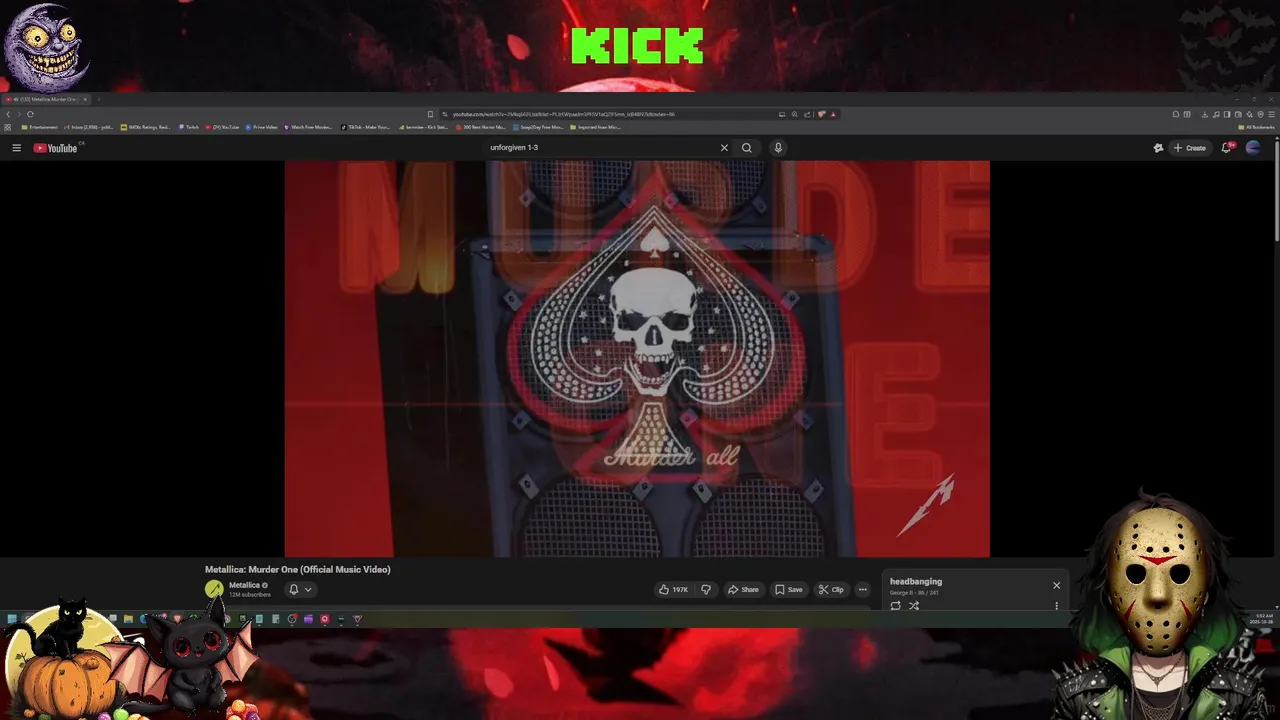Screen dimensions: 1280x720
Task: Open the headbanging playlist title
Action: [916, 581]
